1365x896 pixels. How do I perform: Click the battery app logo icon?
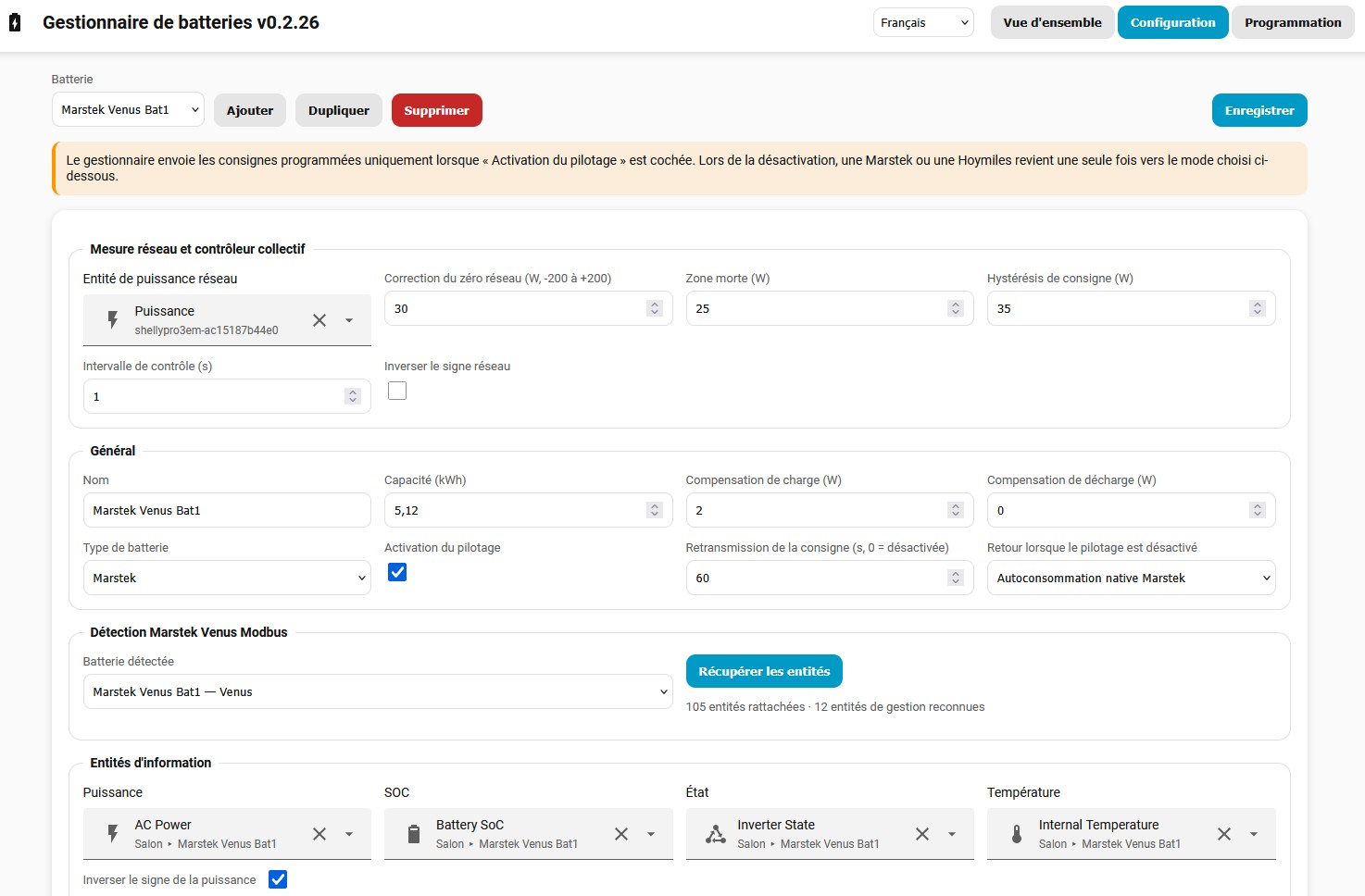(x=15, y=22)
